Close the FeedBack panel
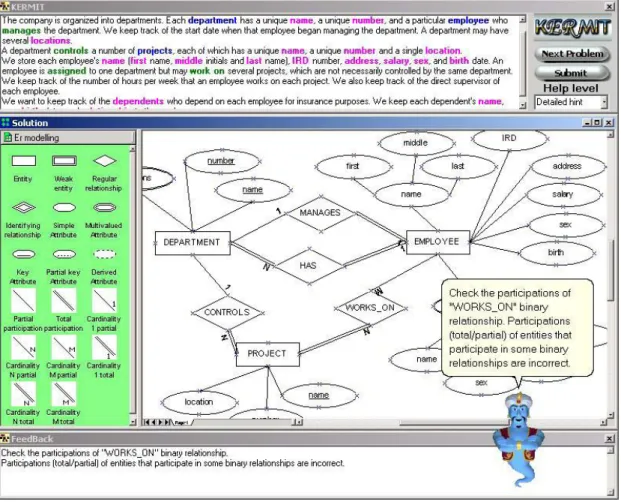 click(610, 439)
